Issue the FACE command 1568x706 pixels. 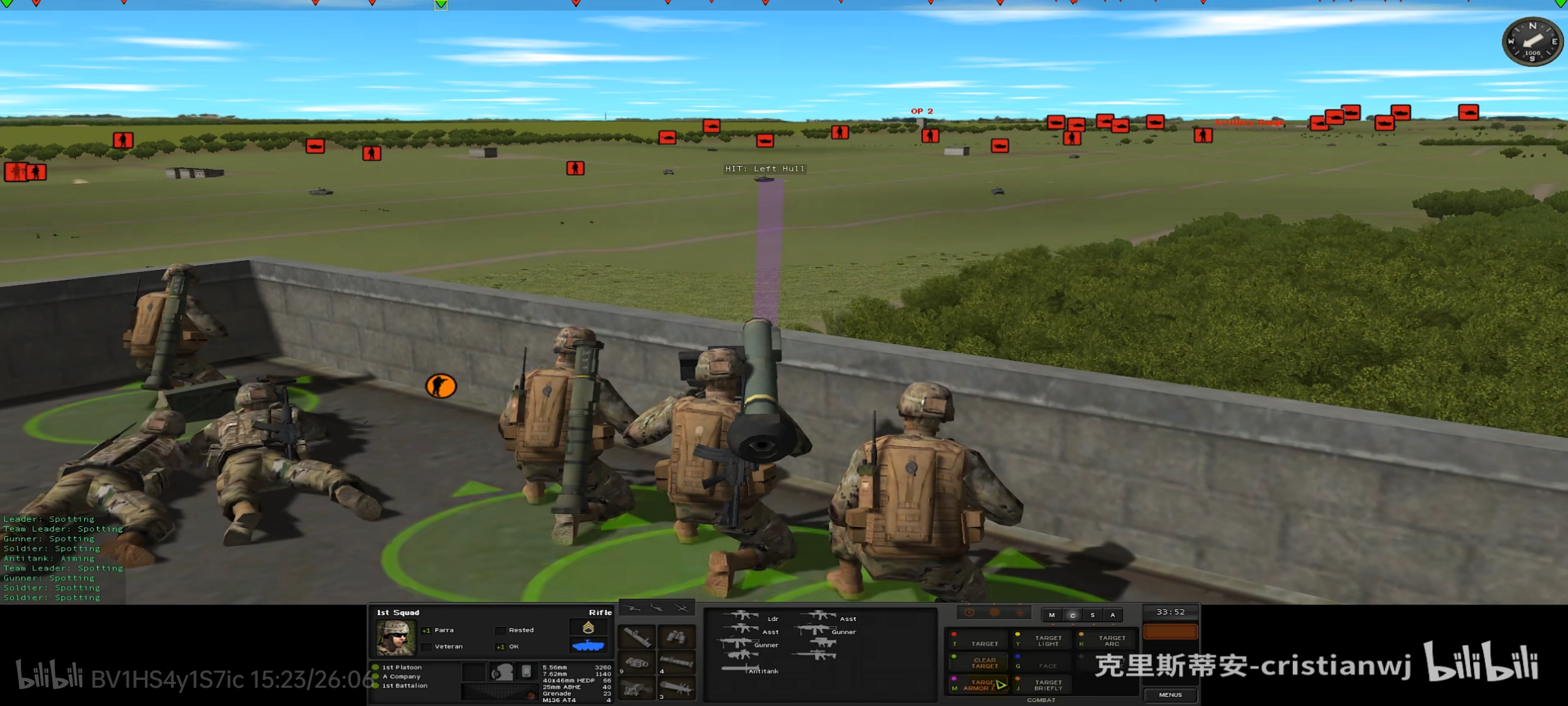point(1042,662)
